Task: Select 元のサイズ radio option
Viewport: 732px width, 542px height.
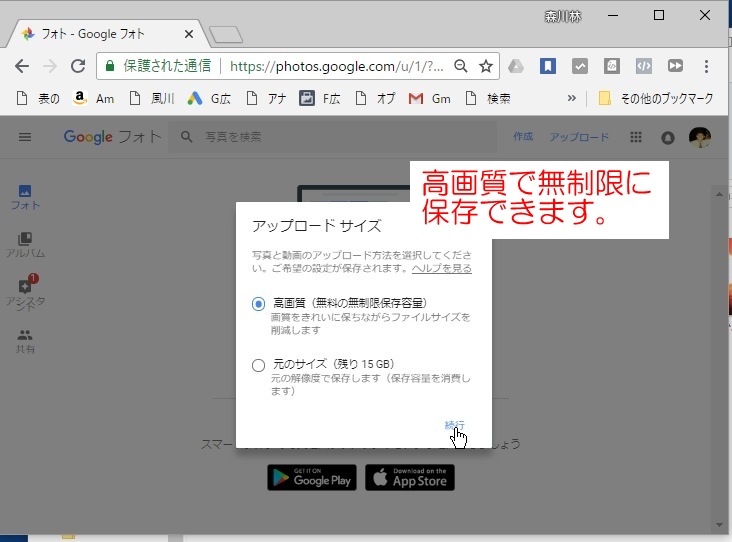Action: (258, 365)
